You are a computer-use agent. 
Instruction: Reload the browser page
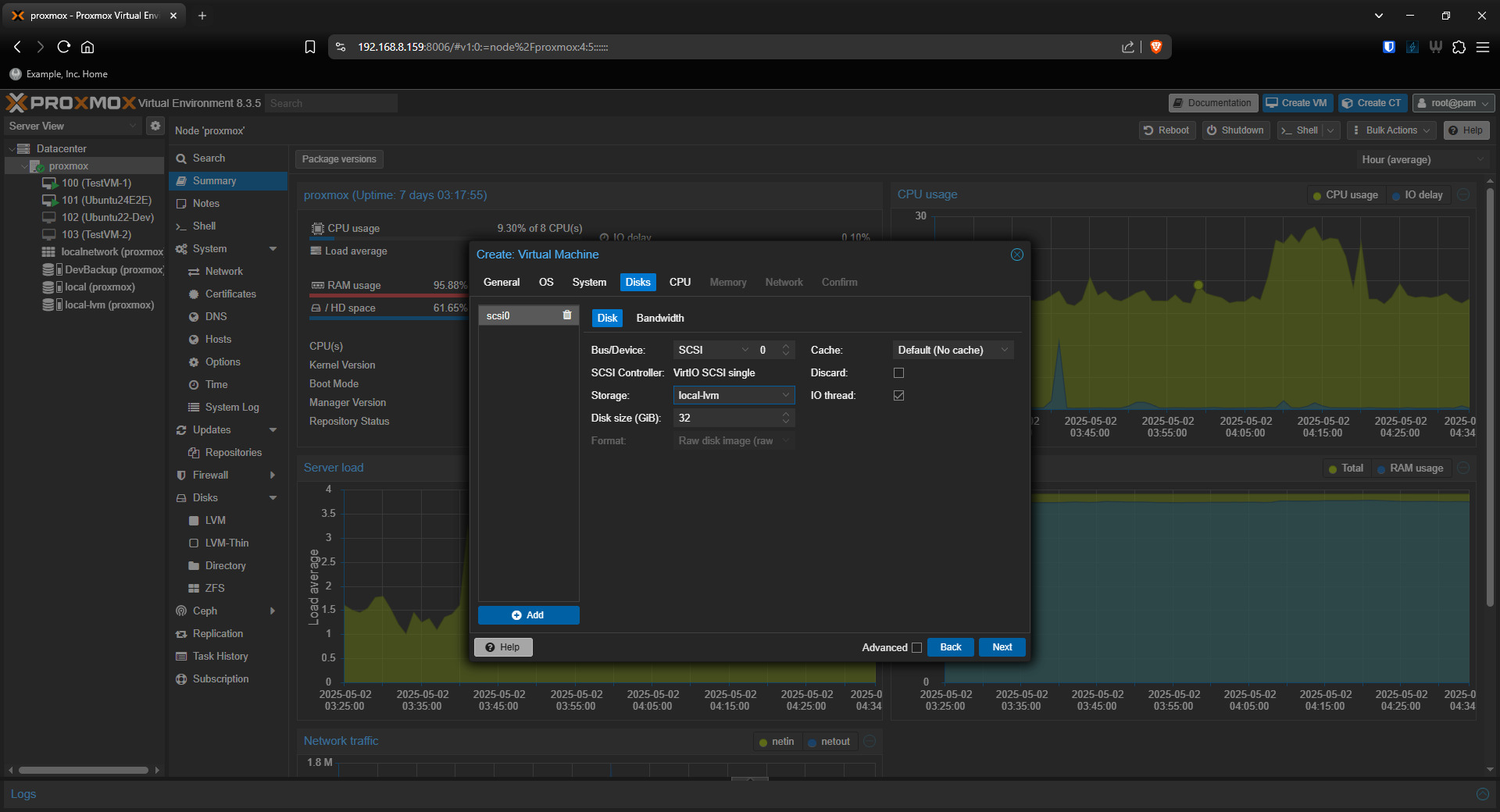pyautogui.click(x=64, y=47)
